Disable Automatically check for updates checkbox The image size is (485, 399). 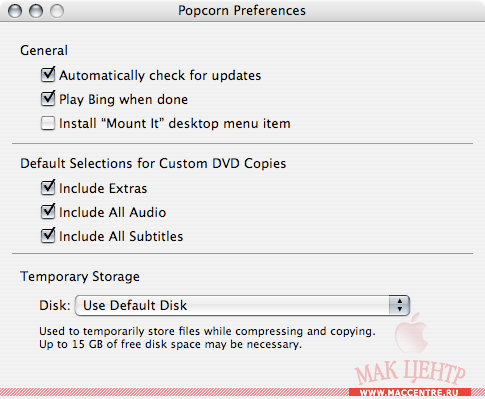[x=48, y=75]
